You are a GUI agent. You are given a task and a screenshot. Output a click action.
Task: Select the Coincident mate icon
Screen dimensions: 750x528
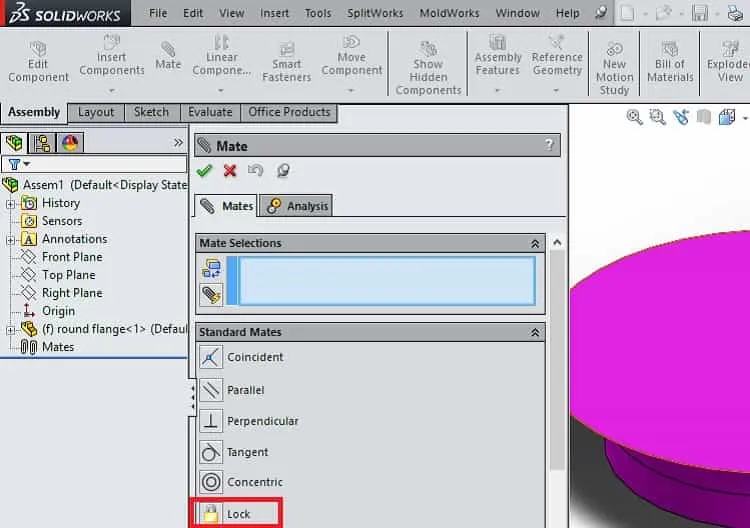pos(211,357)
